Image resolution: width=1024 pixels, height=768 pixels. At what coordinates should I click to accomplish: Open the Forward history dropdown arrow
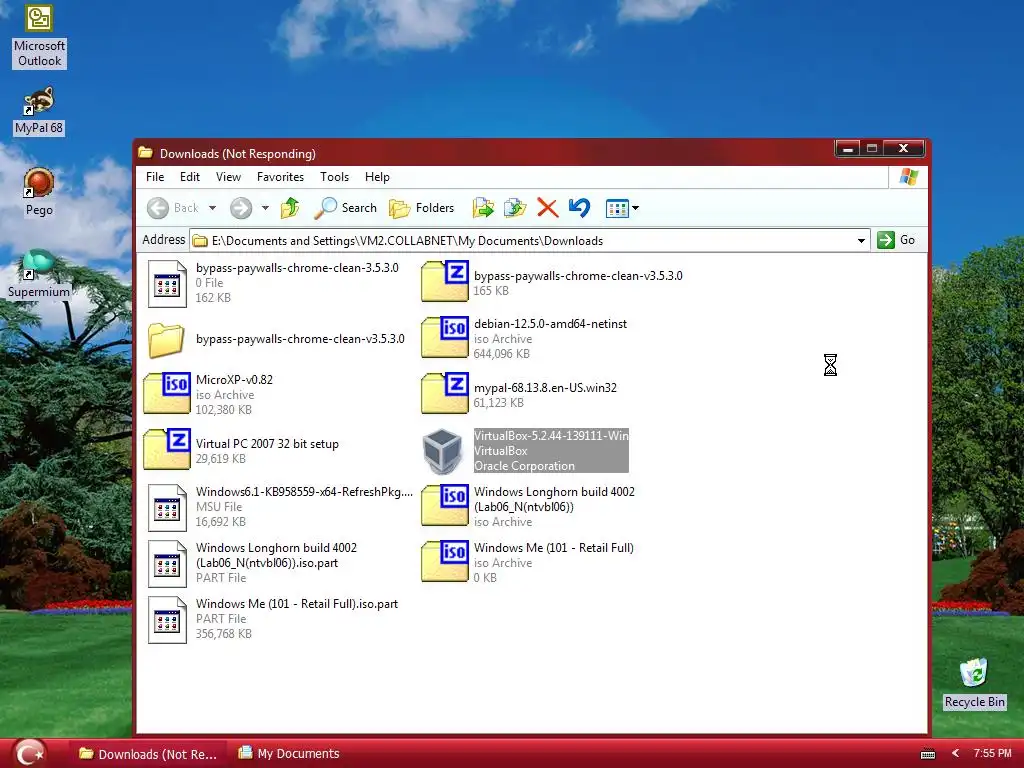265,208
